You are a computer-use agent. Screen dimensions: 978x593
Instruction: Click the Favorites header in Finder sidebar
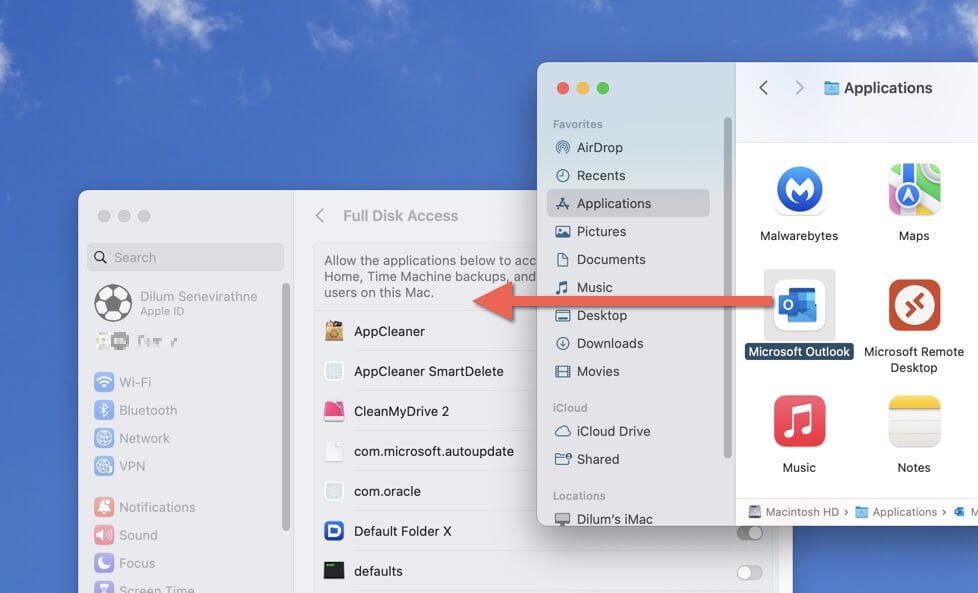click(x=578, y=124)
